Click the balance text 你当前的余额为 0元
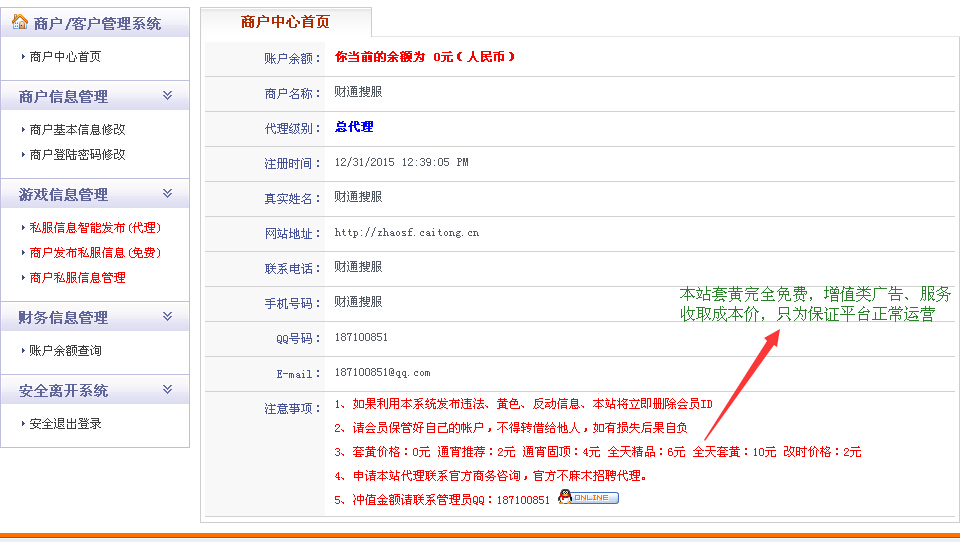The width and height of the screenshot is (962, 542). pyautogui.click(x=425, y=57)
